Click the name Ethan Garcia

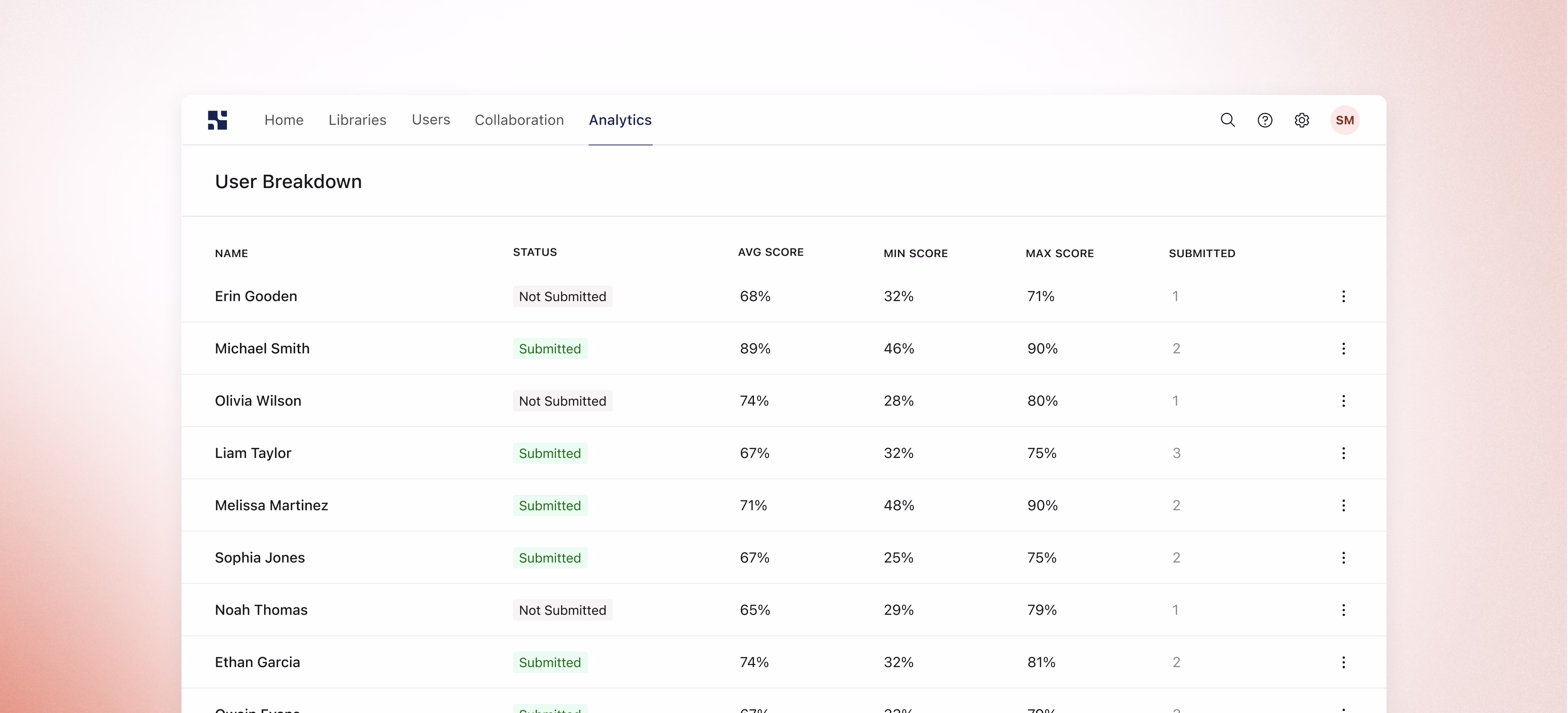[x=257, y=663]
